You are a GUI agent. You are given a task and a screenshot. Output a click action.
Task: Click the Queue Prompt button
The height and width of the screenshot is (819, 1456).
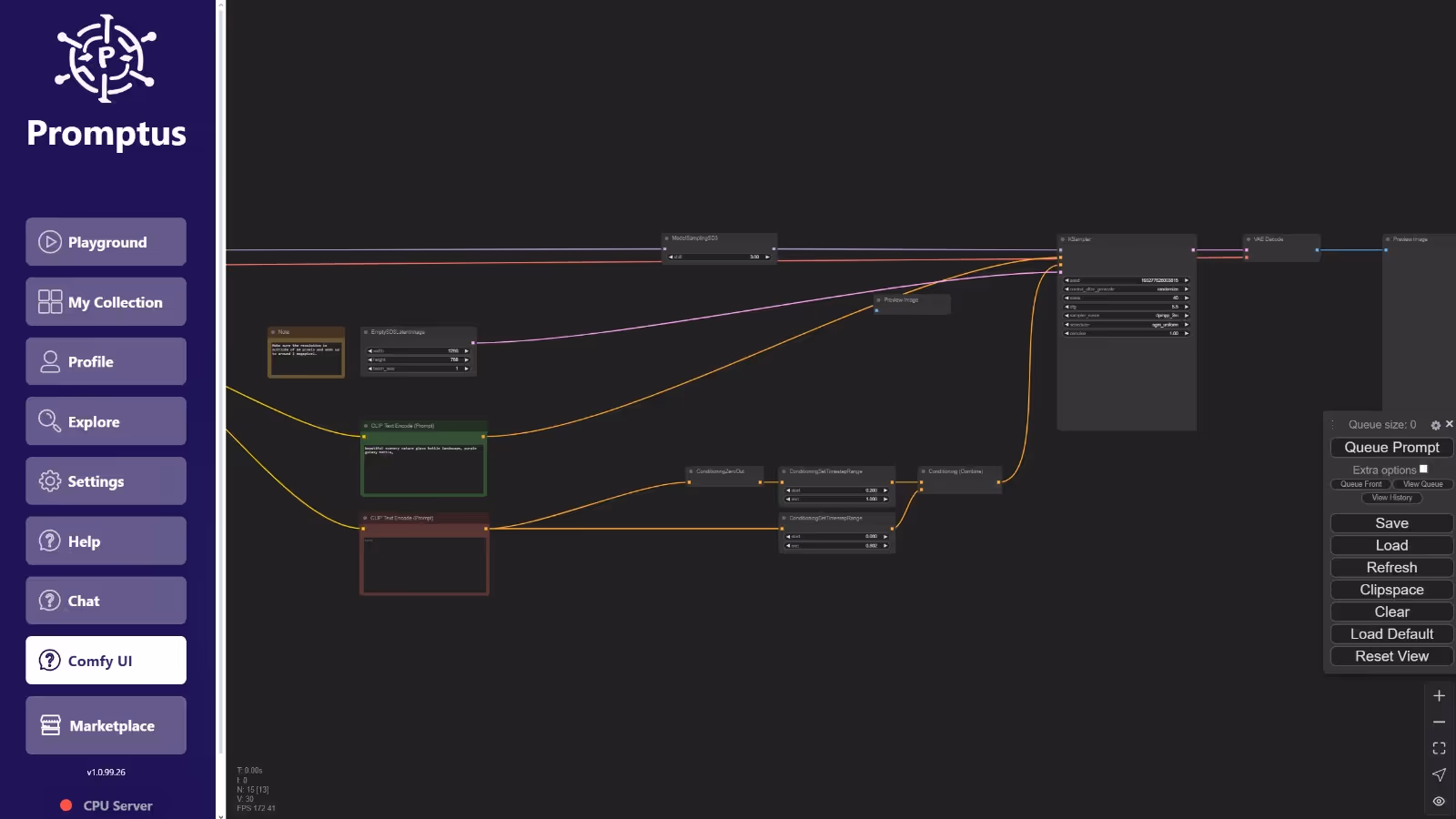[x=1391, y=447]
